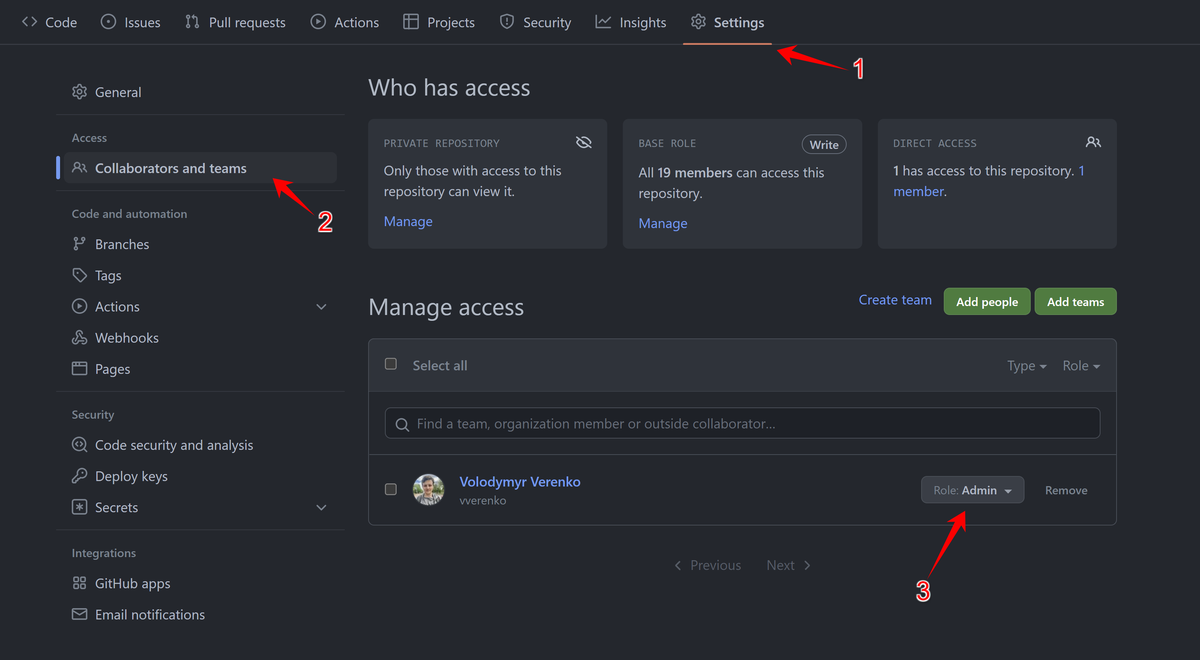Image resolution: width=1200 pixels, height=660 pixels.
Task: Click the Code security scan icon
Action: [79, 445]
